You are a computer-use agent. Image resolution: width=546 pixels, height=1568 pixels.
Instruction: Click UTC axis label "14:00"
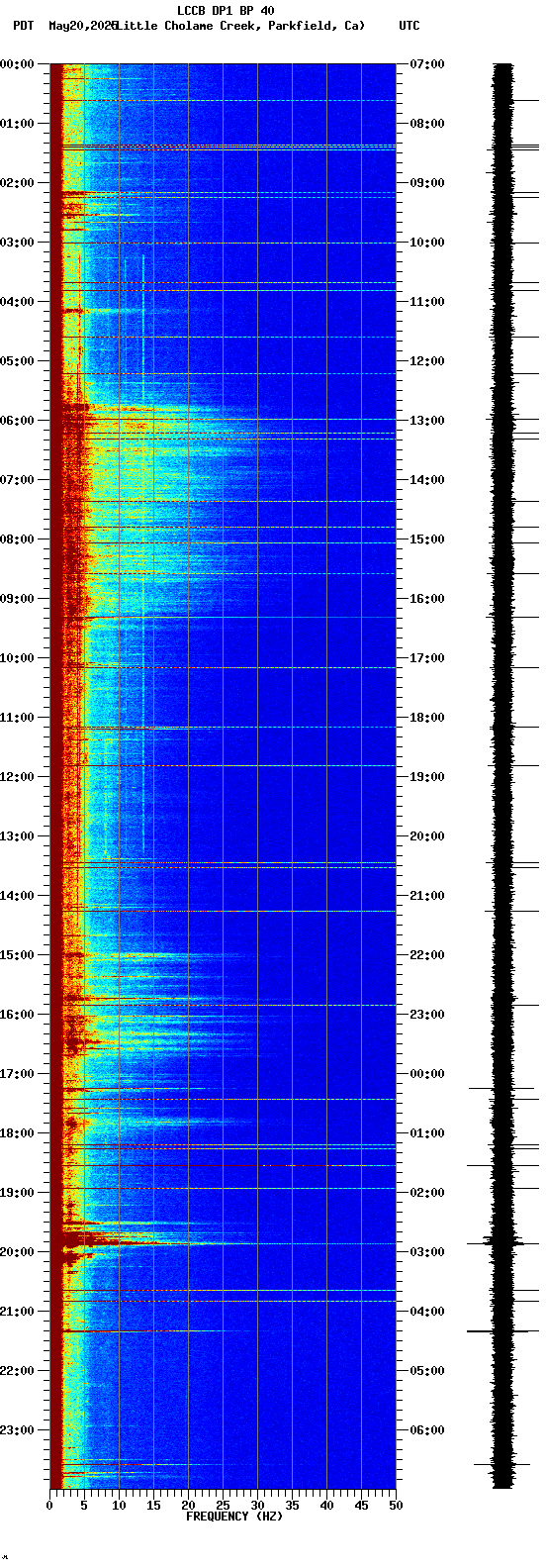click(427, 480)
